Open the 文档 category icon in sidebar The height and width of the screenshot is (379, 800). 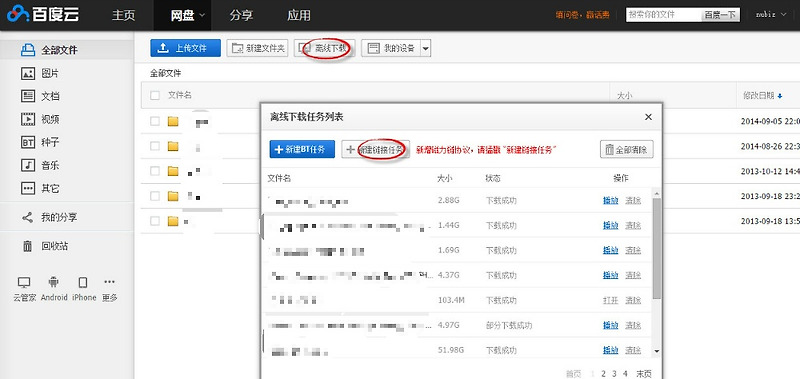[28, 96]
